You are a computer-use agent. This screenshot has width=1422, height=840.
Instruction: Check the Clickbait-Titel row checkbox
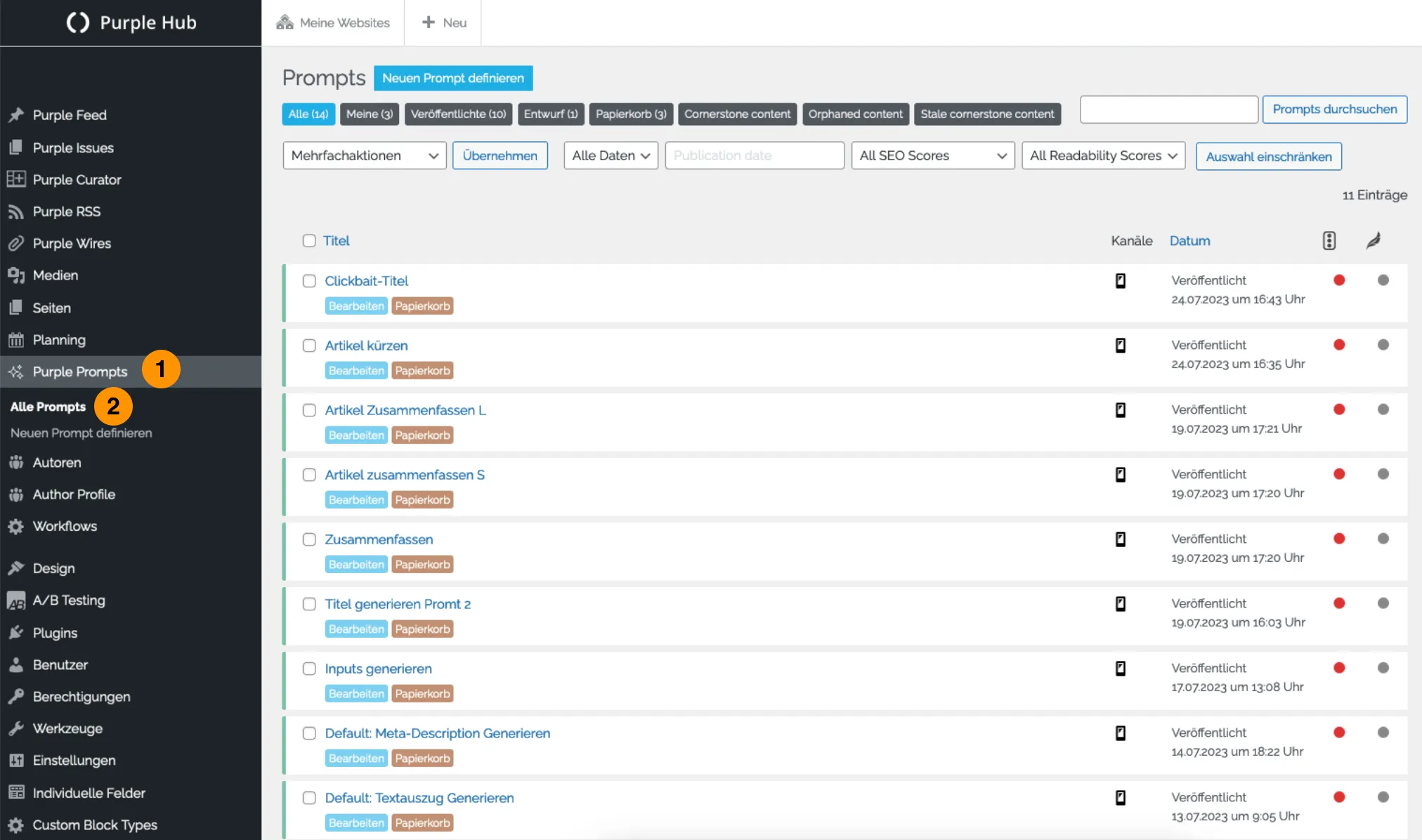click(309, 281)
